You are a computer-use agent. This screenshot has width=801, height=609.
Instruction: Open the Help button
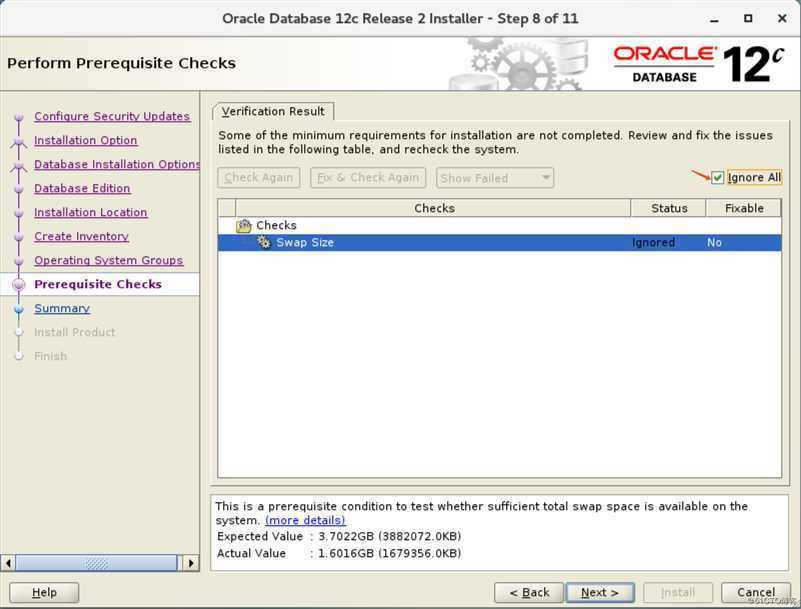[x=44, y=593]
